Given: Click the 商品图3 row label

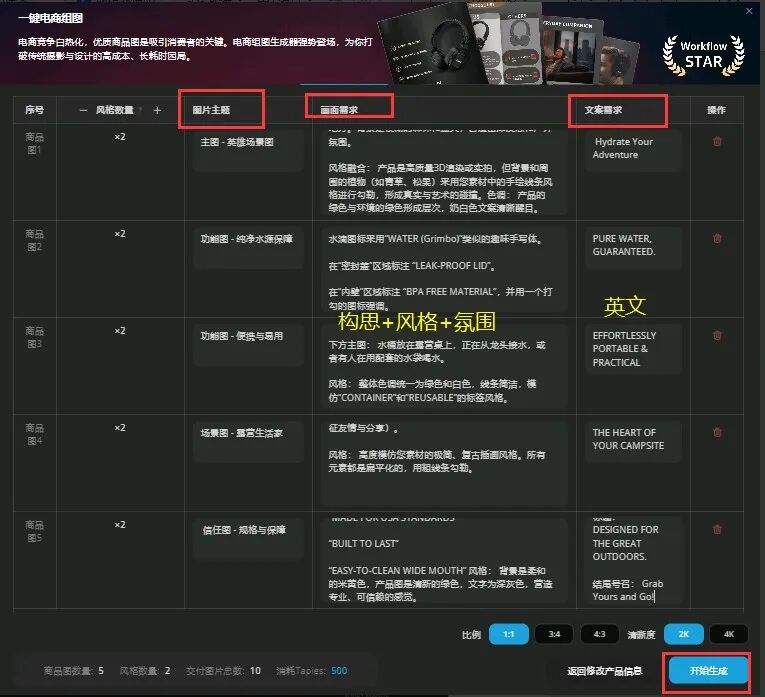Looking at the screenshot, I should pyautogui.click(x=34, y=338).
